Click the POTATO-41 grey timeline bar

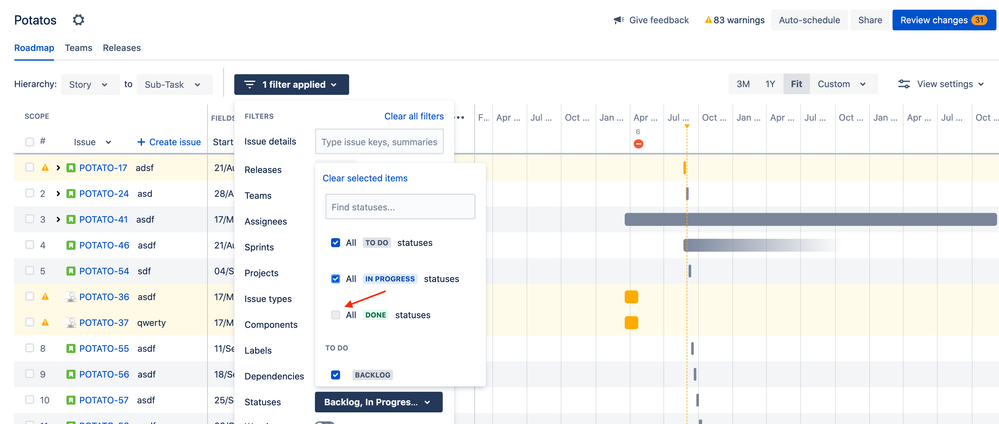pos(810,219)
